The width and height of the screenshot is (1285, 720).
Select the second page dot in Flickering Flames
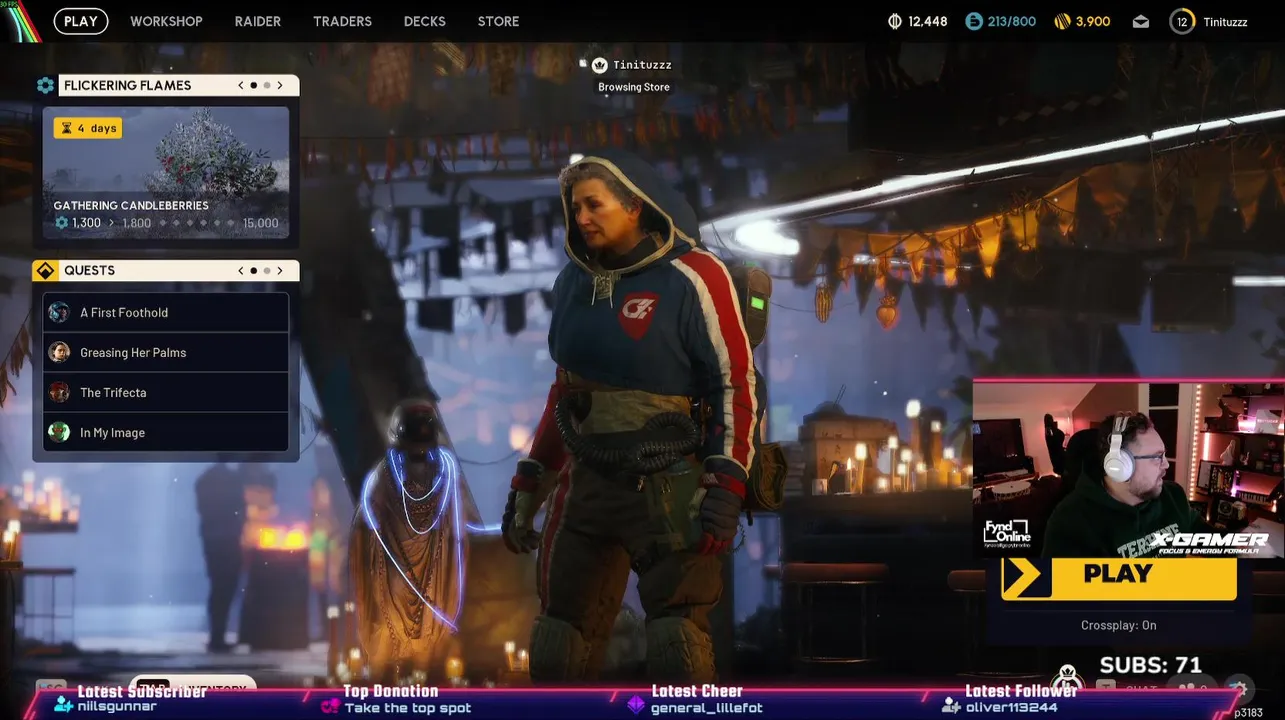coord(267,85)
